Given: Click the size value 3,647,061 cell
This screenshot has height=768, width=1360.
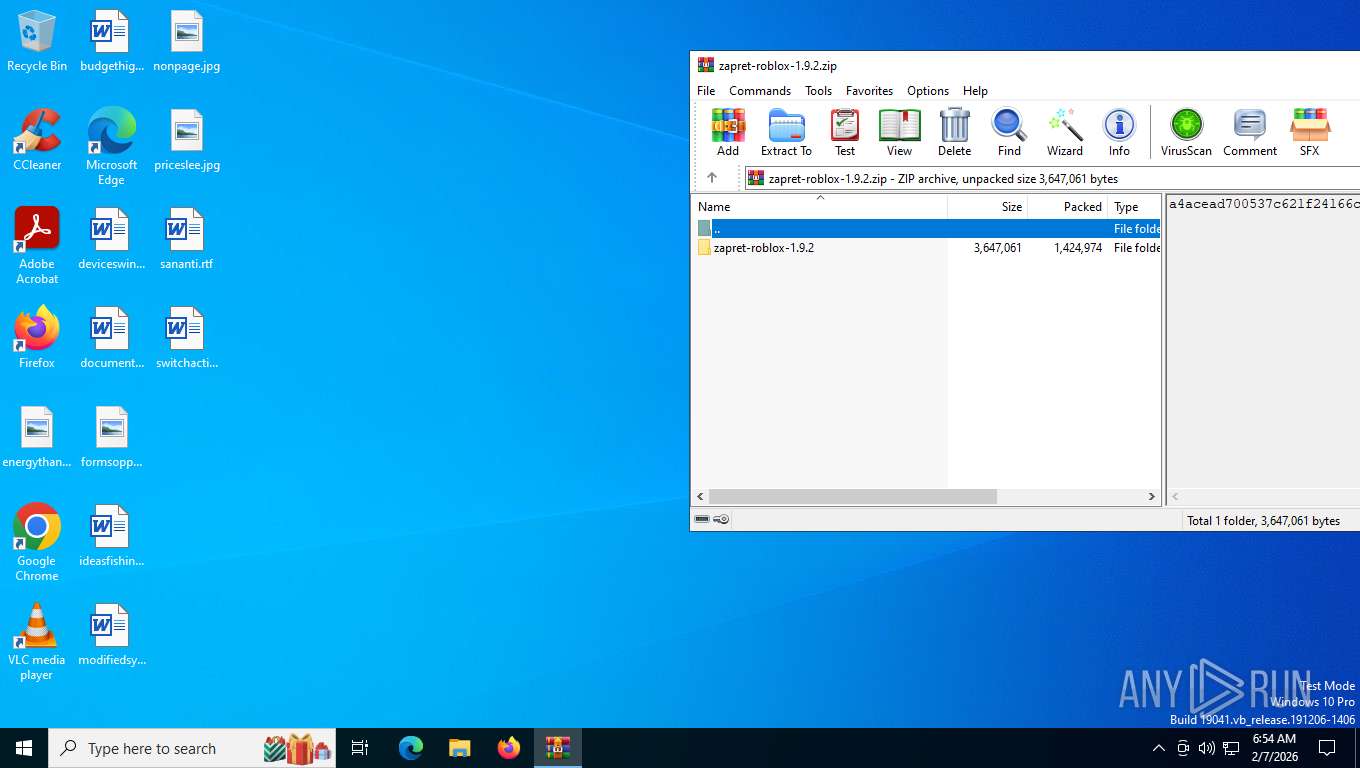Looking at the screenshot, I should 997,248.
